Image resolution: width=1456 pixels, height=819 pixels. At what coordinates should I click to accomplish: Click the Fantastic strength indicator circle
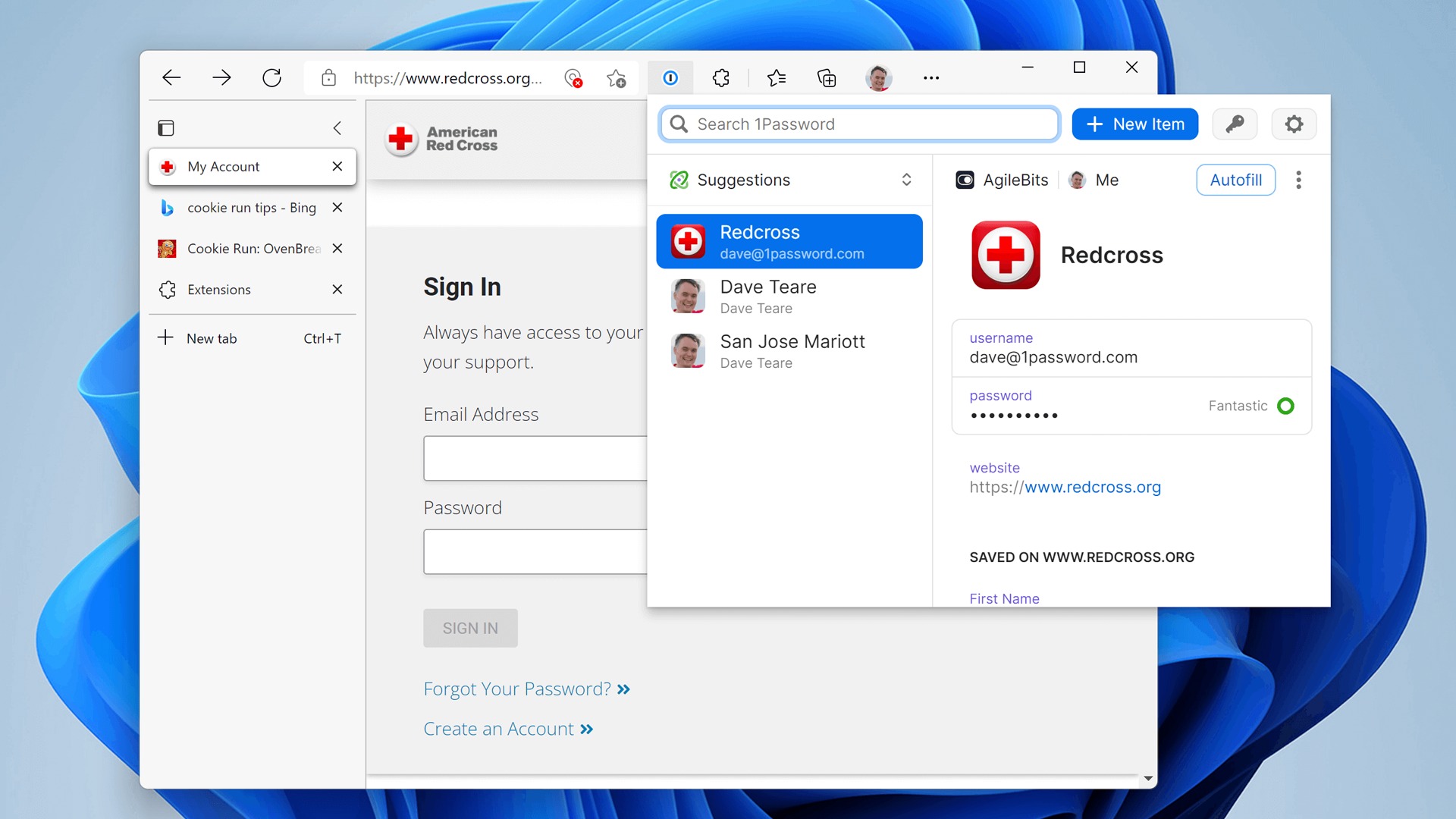point(1285,406)
